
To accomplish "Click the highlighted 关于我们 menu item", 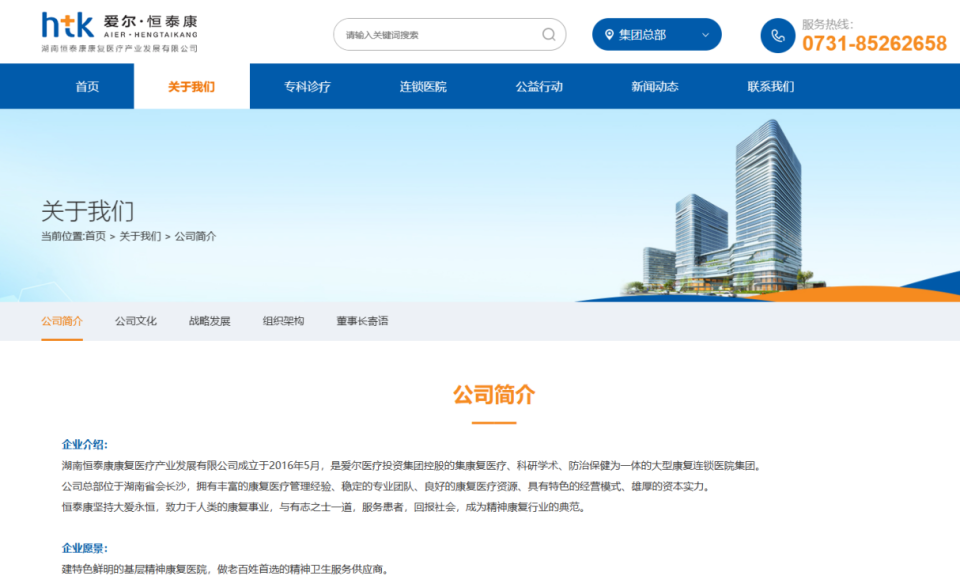I will (x=191, y=86).
